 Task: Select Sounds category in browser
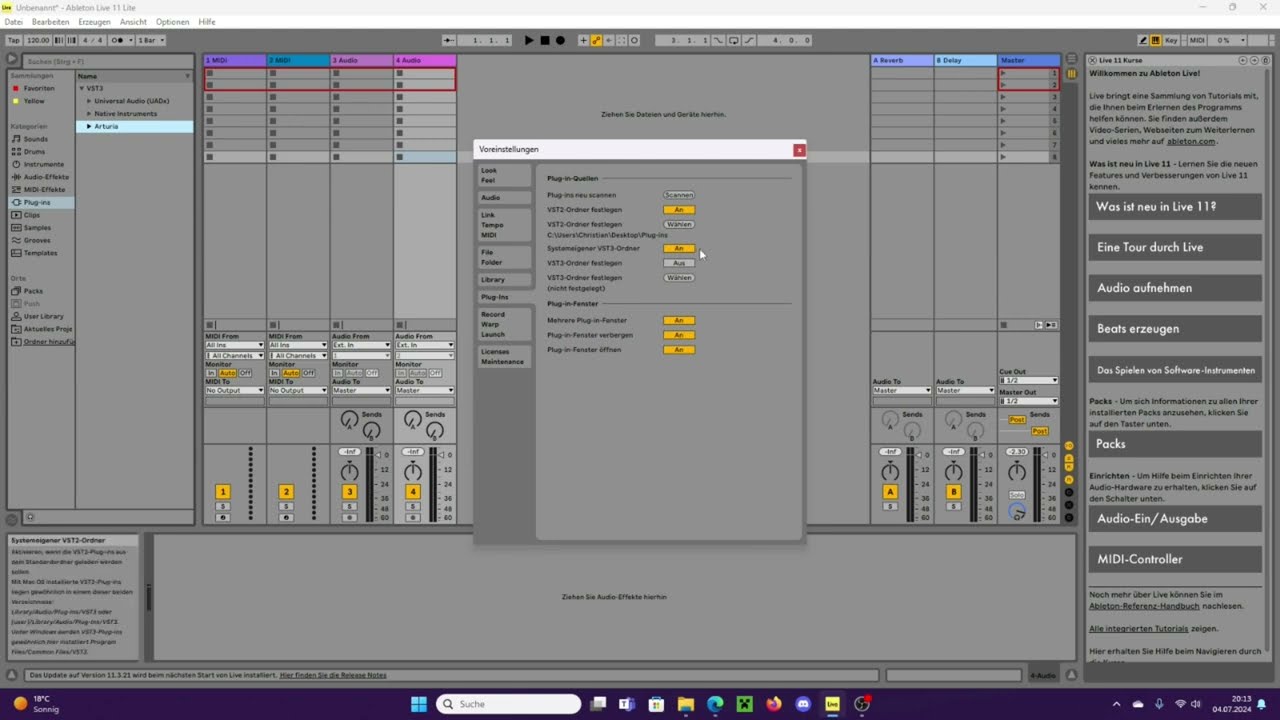pos(35,139)
